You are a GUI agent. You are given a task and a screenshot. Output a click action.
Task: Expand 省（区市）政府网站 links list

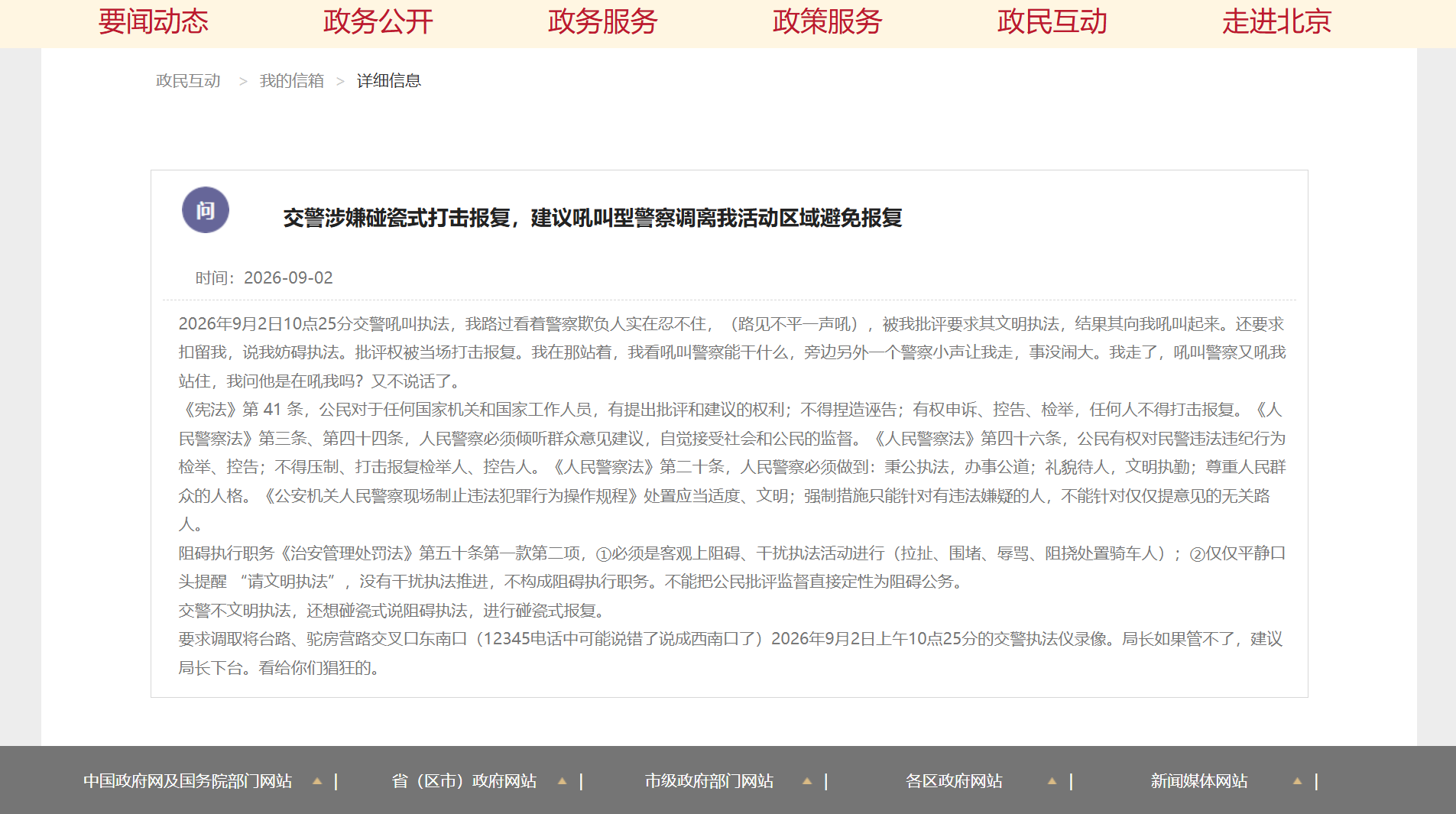(464, 781)
